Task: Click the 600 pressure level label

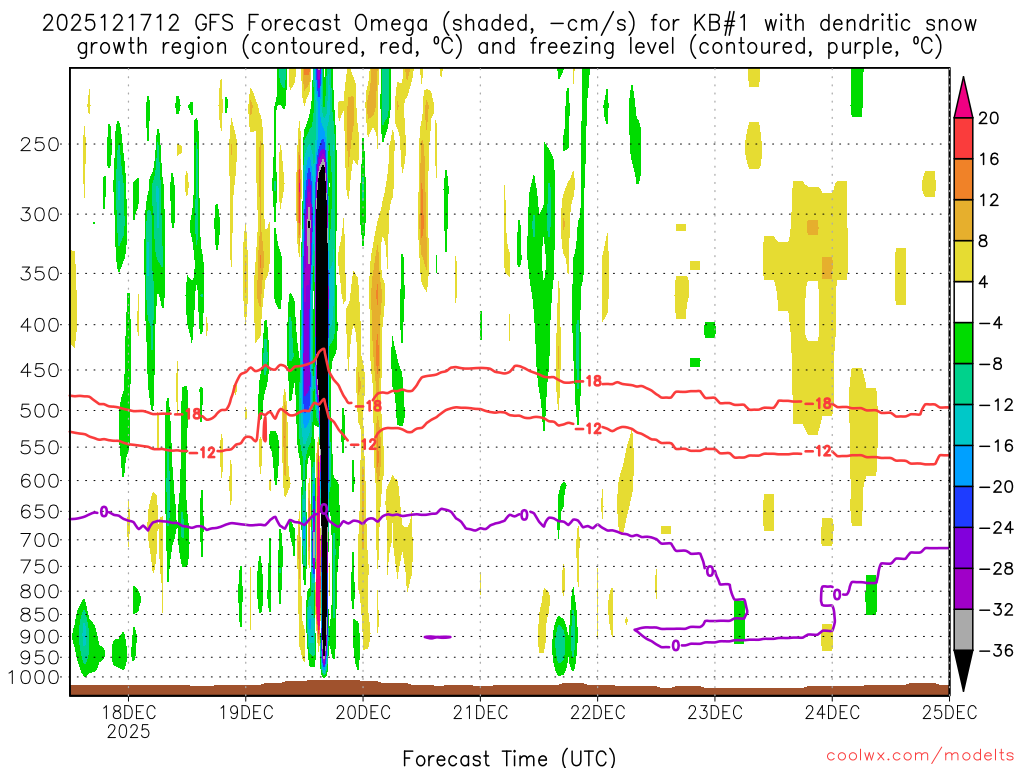Action: [40, 481]
